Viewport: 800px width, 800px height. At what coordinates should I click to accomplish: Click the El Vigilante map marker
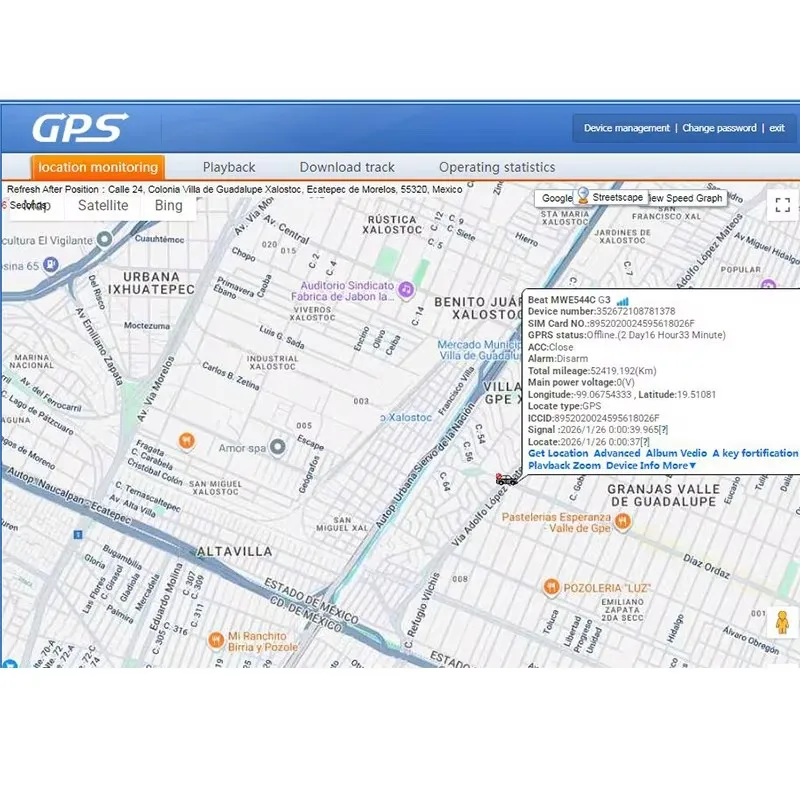click(105, 239)
